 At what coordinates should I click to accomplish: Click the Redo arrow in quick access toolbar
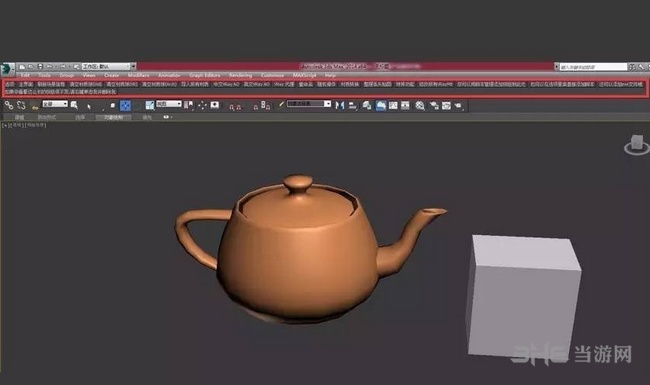pos(62,66)
